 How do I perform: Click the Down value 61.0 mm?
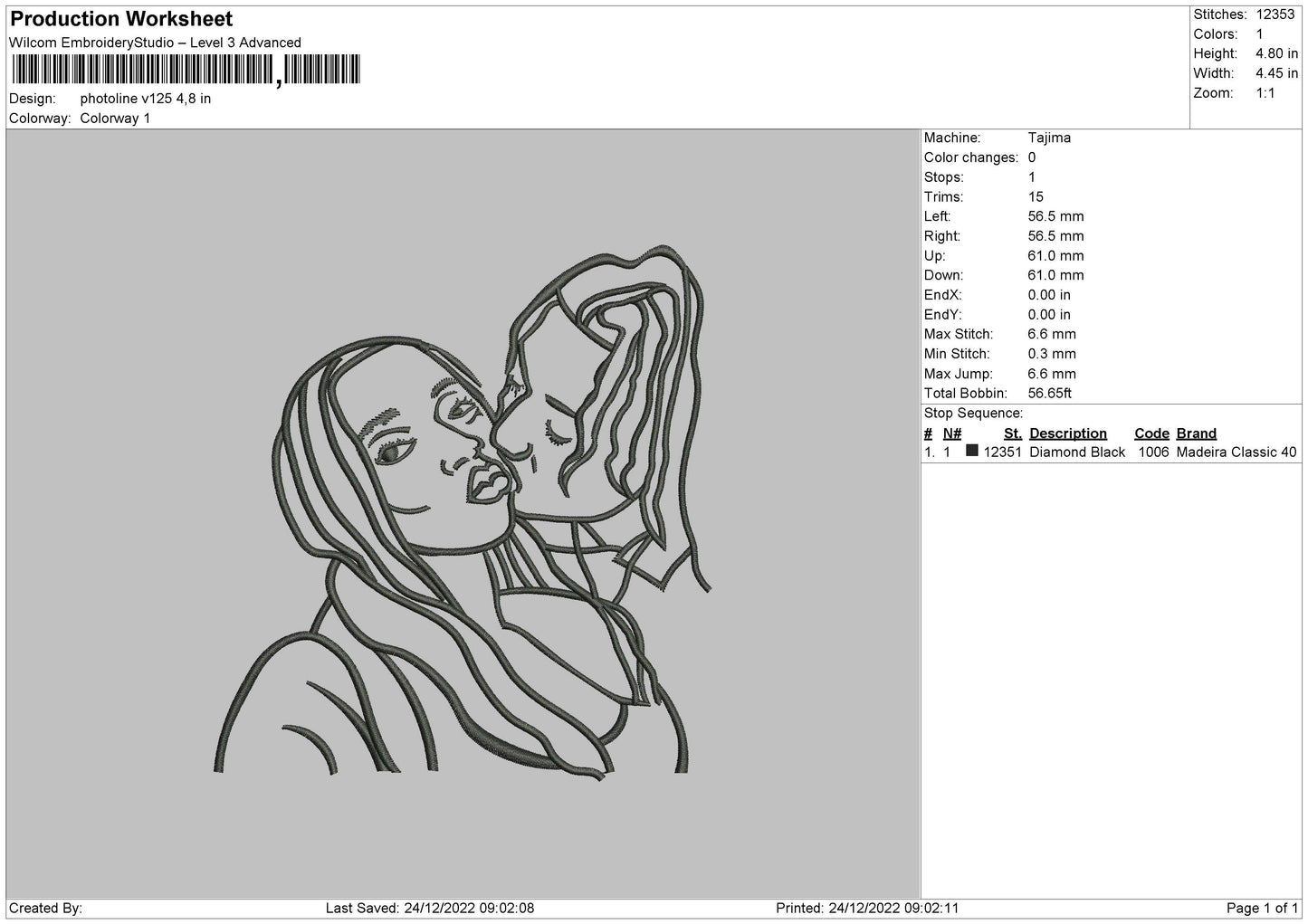[x=1055, y=275]
